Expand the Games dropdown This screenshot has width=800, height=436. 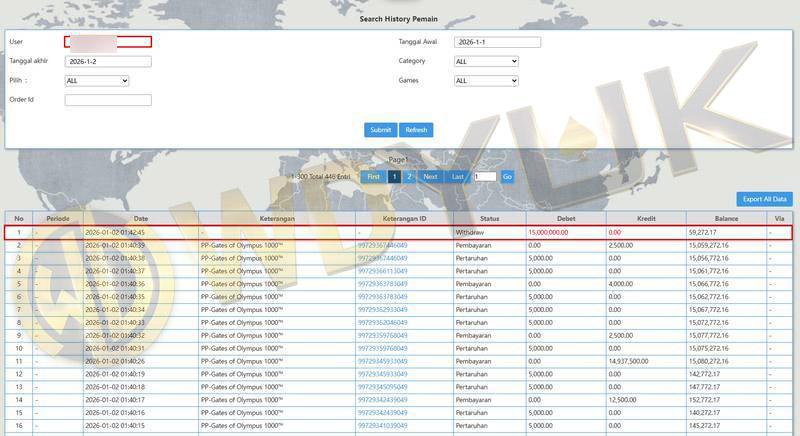486,81
